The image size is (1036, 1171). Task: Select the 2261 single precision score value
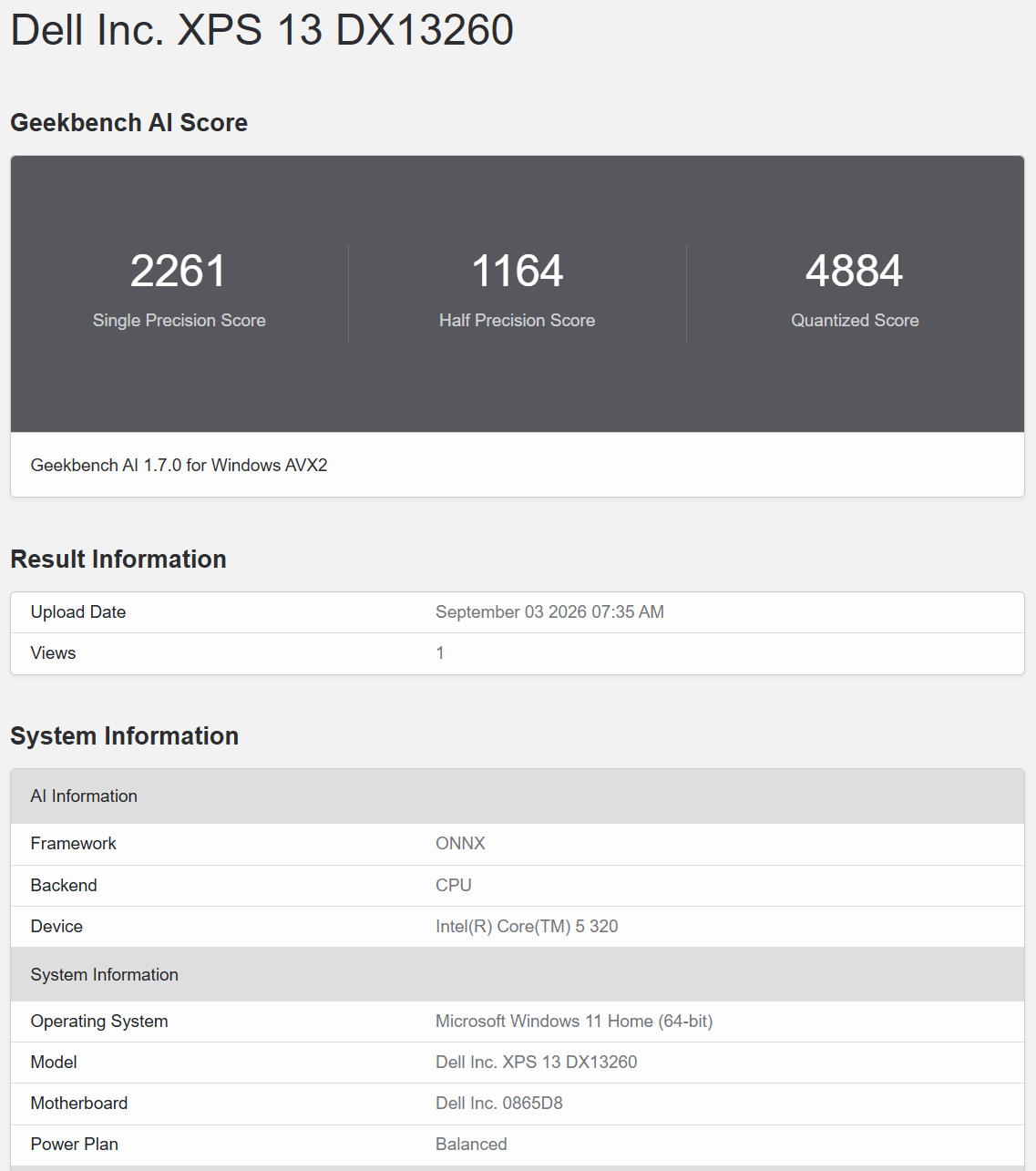179,271
